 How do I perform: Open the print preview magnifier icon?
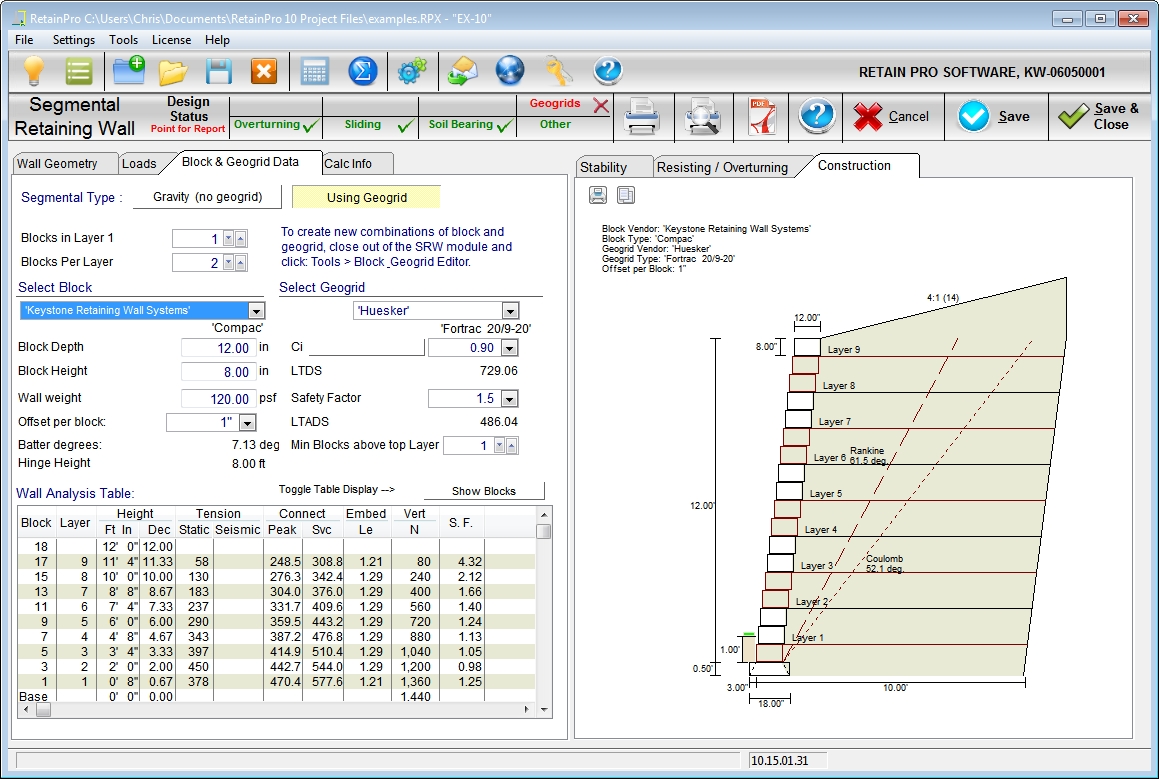pos(701,117)
